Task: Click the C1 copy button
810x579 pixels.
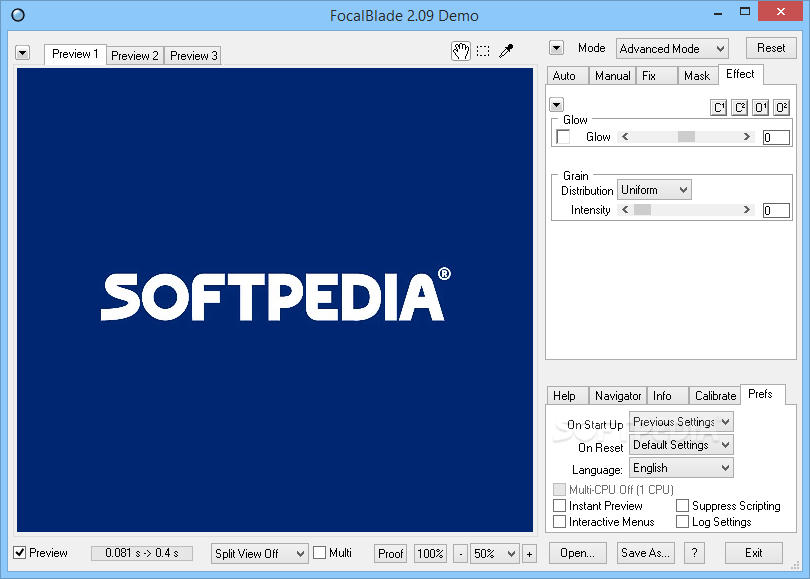Action: tap(719, 107)
